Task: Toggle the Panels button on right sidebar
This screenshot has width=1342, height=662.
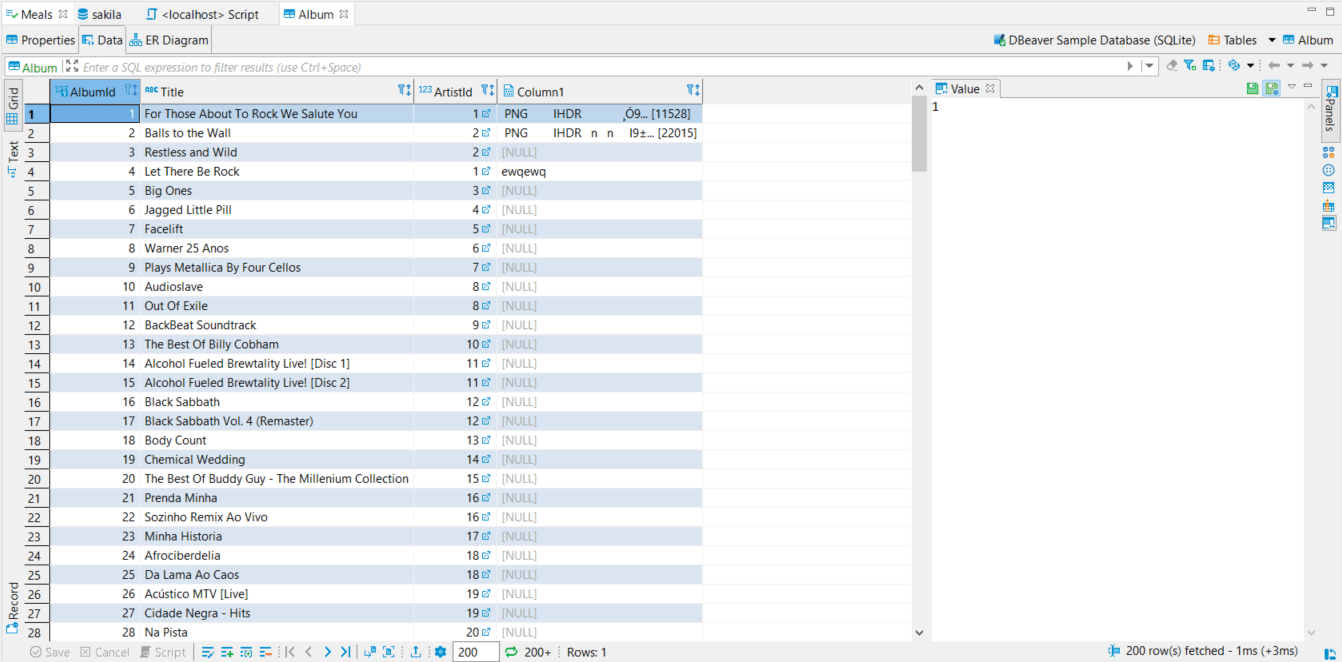Action: (x=1329, y=109)
